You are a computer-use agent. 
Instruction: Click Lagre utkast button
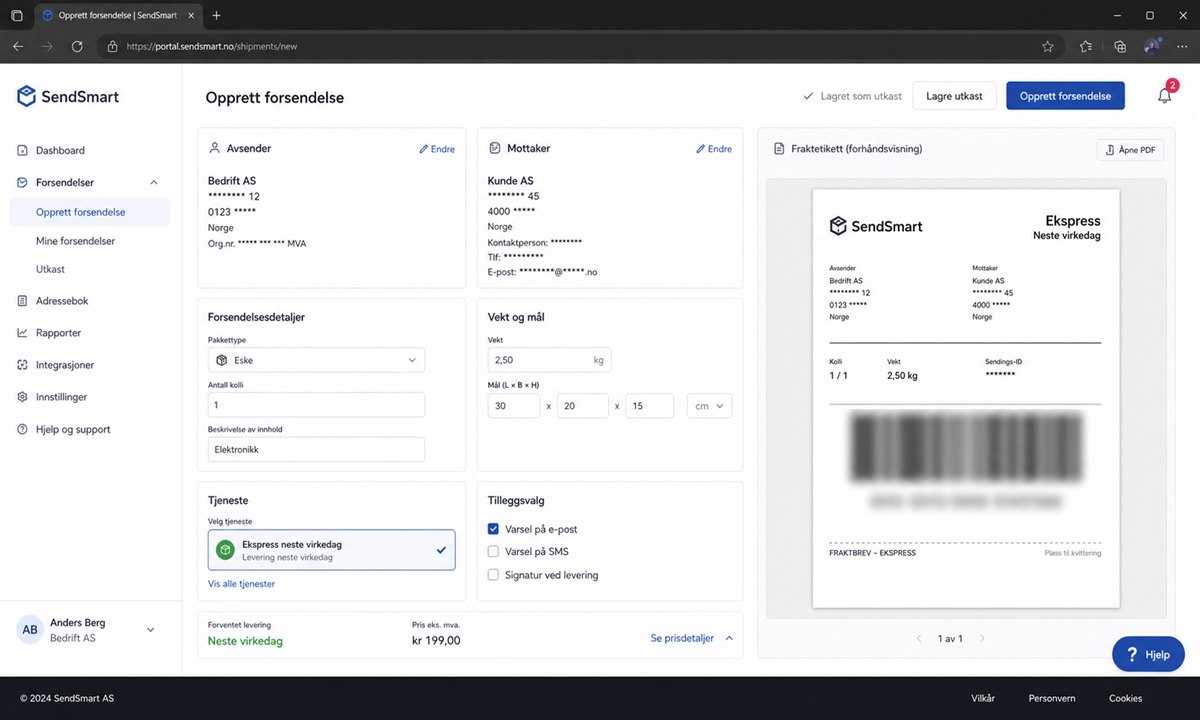954,96
